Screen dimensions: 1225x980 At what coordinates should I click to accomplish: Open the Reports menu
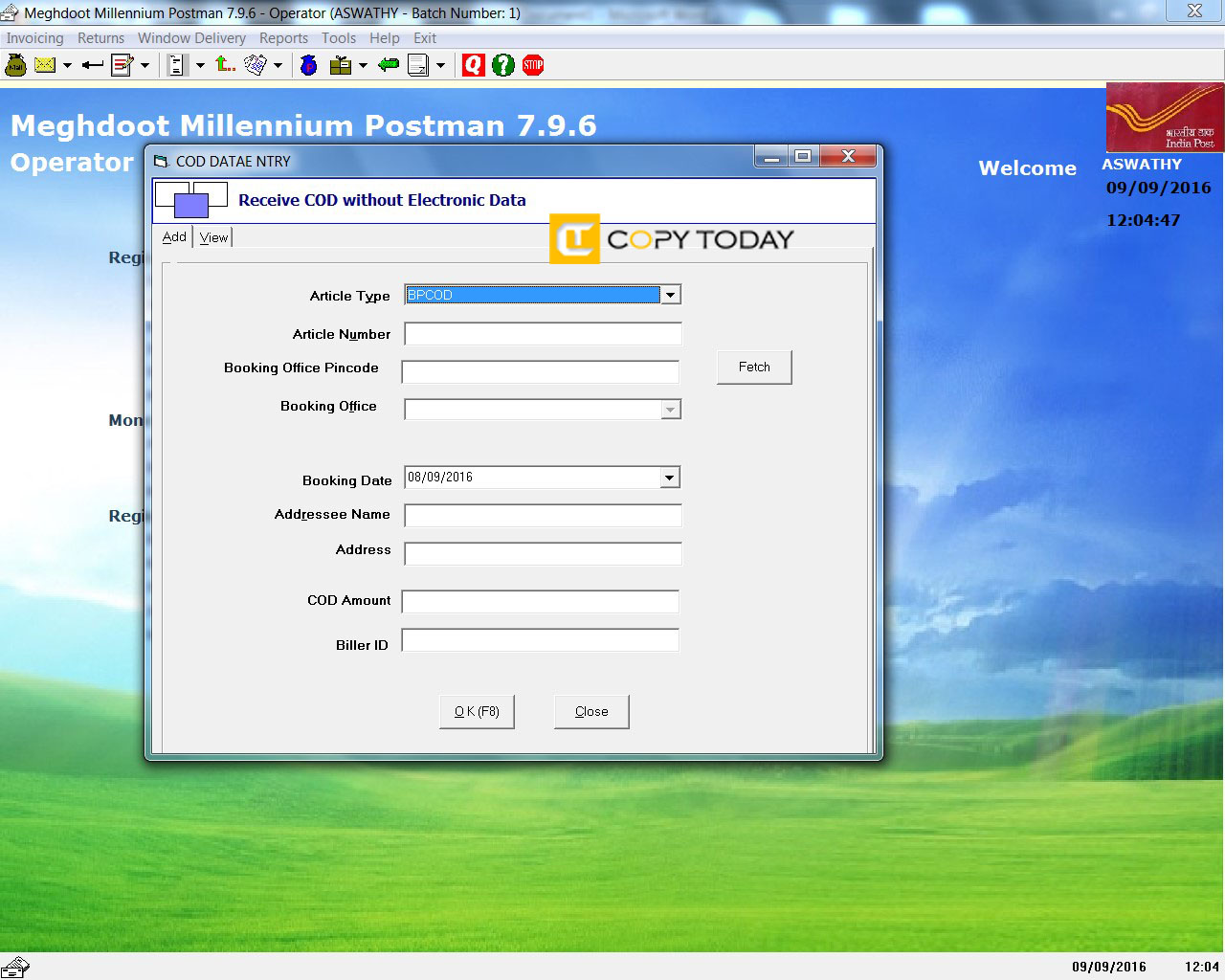(x=283, y=38)
